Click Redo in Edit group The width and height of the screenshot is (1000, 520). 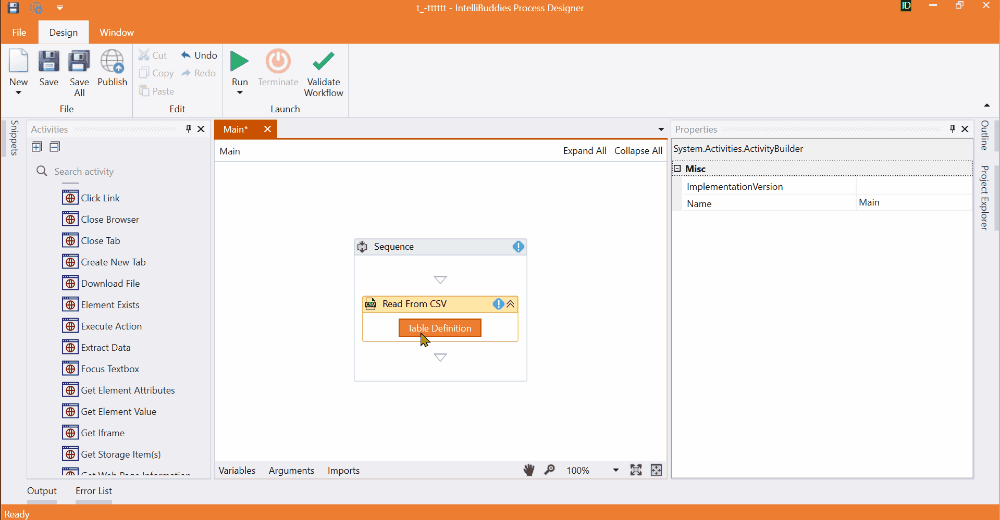[x=198, y=73]
